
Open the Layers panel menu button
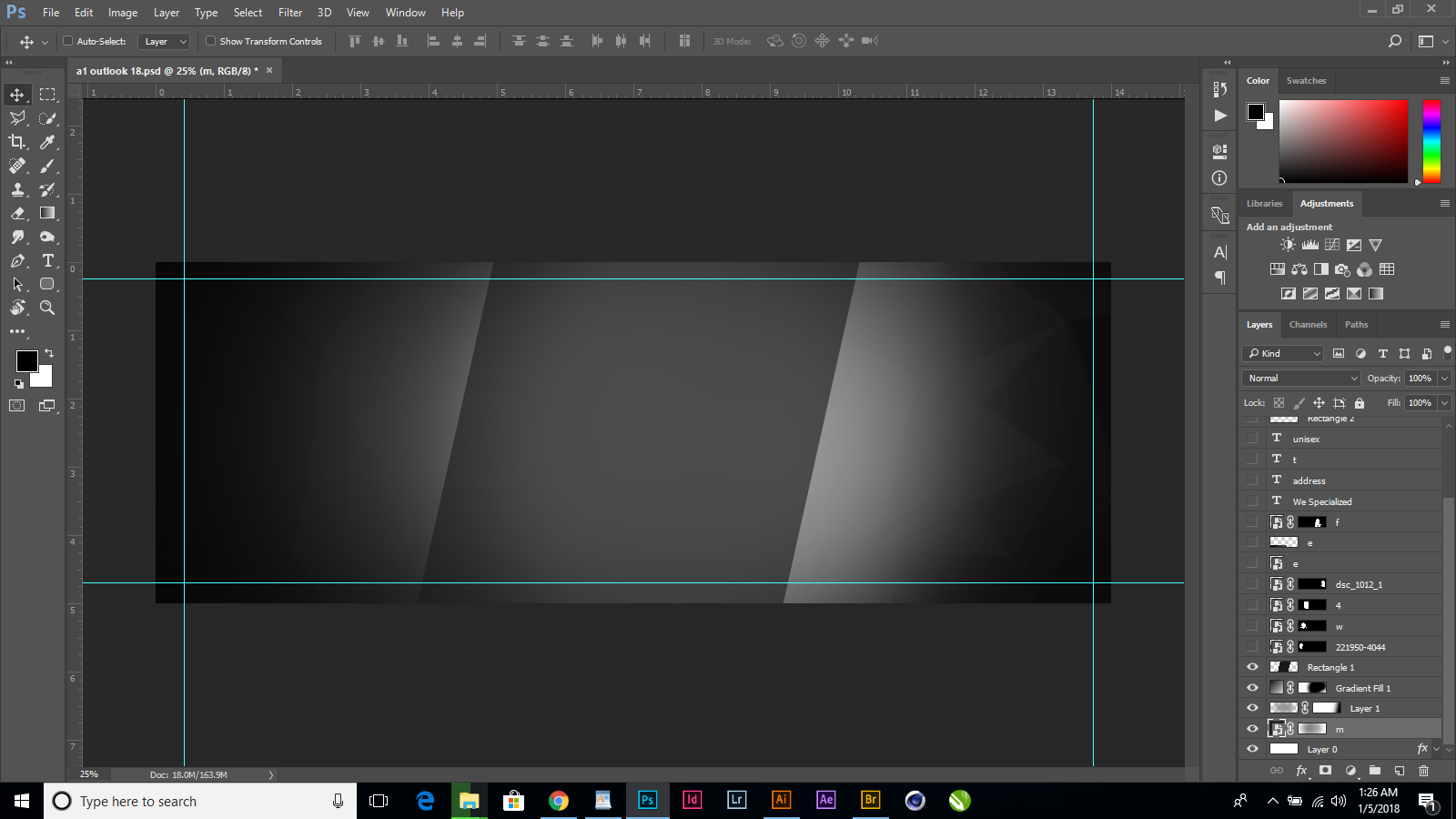click(1445, 323)
